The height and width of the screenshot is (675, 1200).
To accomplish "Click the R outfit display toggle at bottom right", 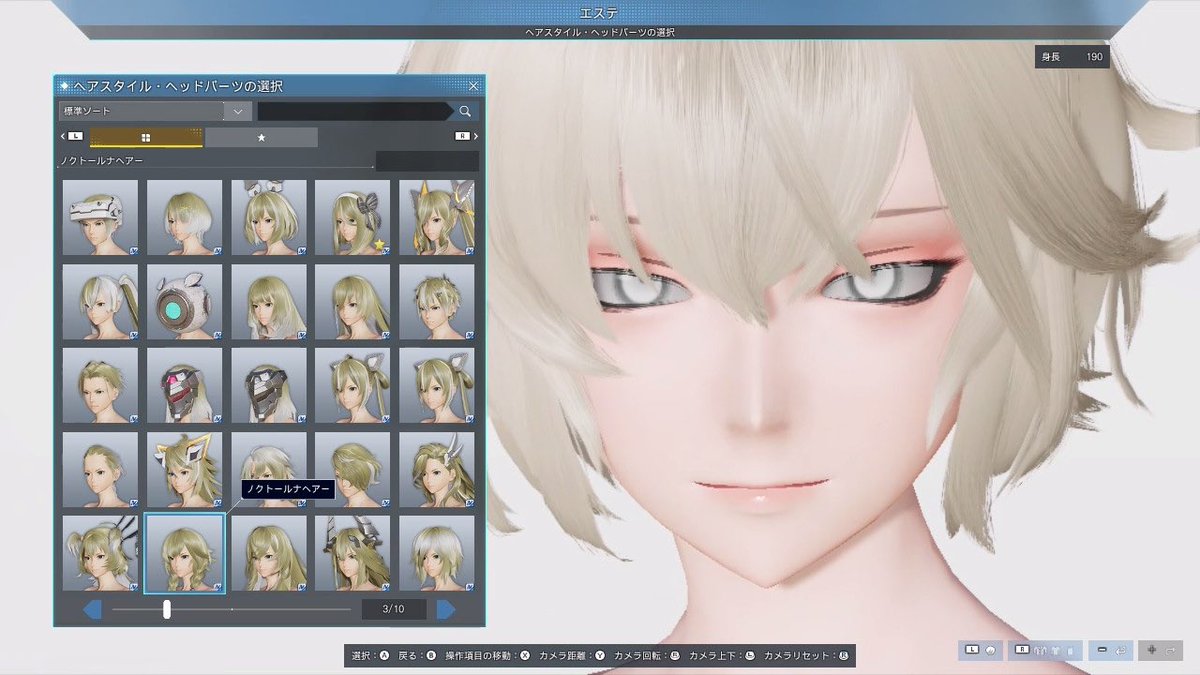I will pos(1044,651).
